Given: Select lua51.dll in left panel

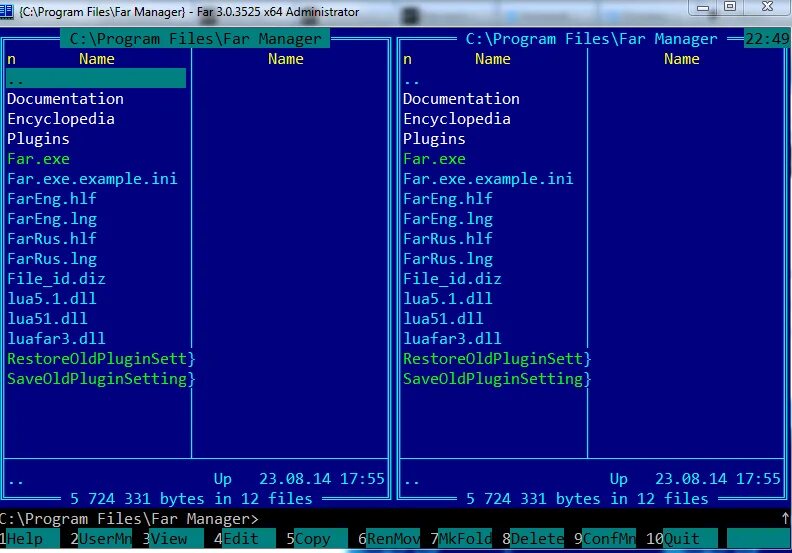Looking at the screenshot, I should pyautogui.click(x=47, y=318).
